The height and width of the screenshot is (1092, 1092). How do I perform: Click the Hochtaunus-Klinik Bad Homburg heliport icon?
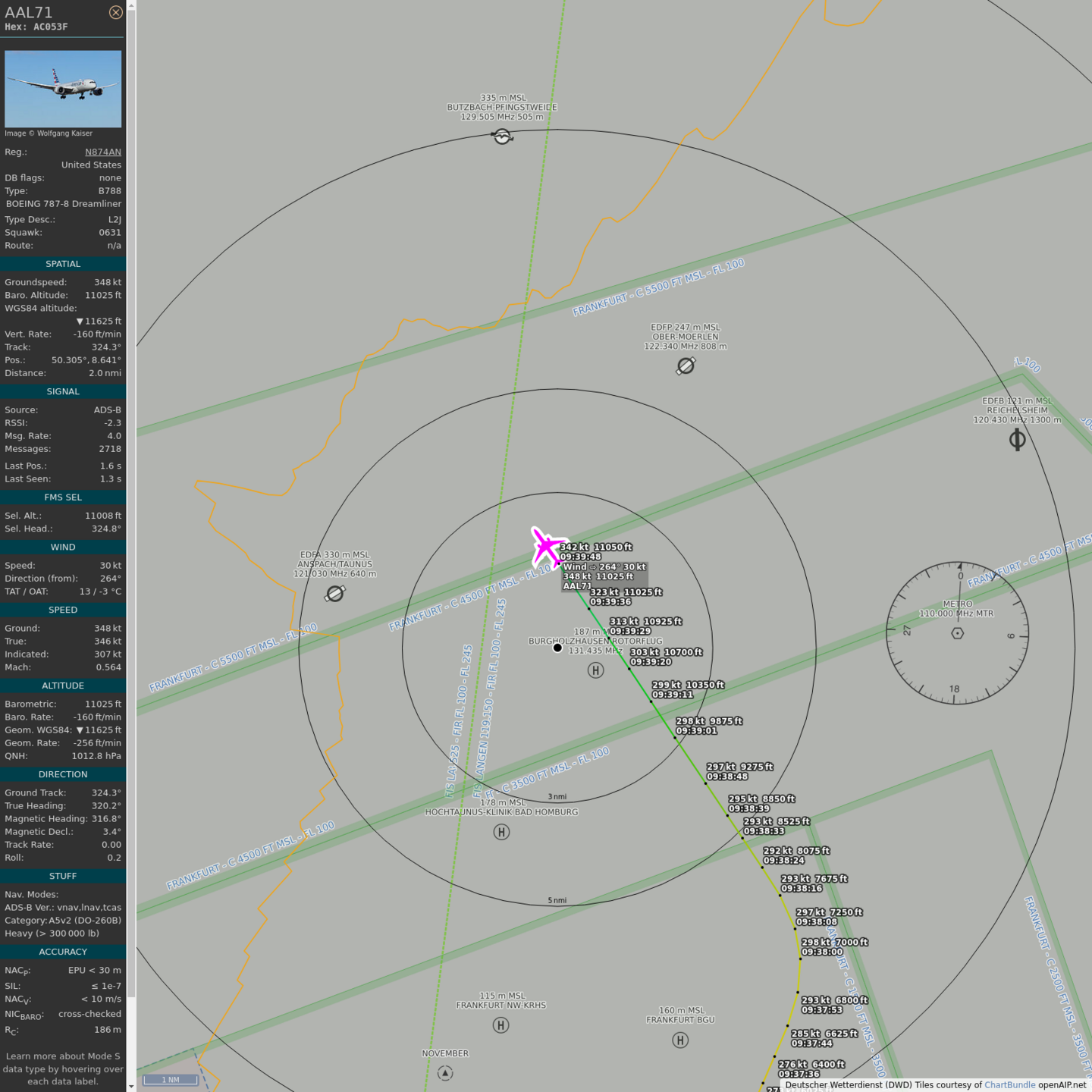[501, 832]
